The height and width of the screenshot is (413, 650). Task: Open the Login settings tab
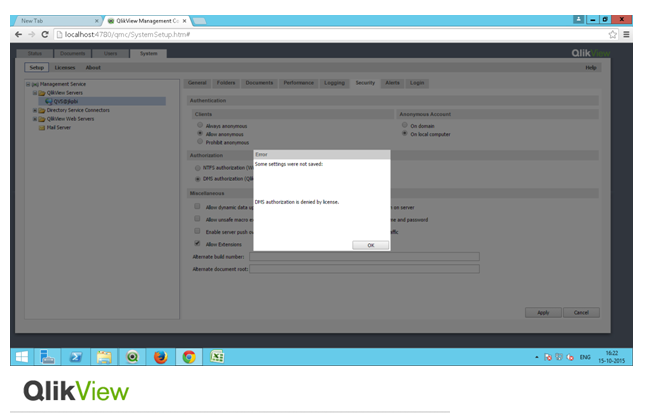click(x=417, y=83)
